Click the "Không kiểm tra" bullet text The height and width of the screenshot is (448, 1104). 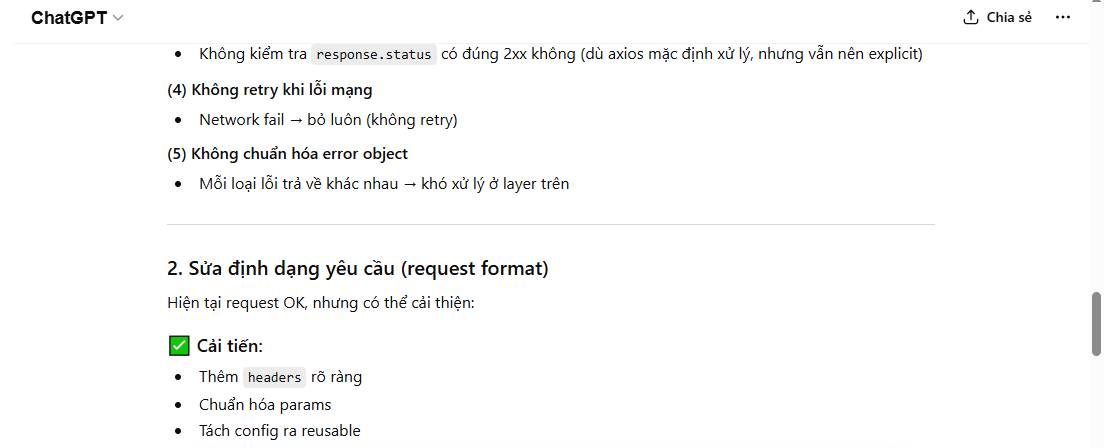point(253,54)
